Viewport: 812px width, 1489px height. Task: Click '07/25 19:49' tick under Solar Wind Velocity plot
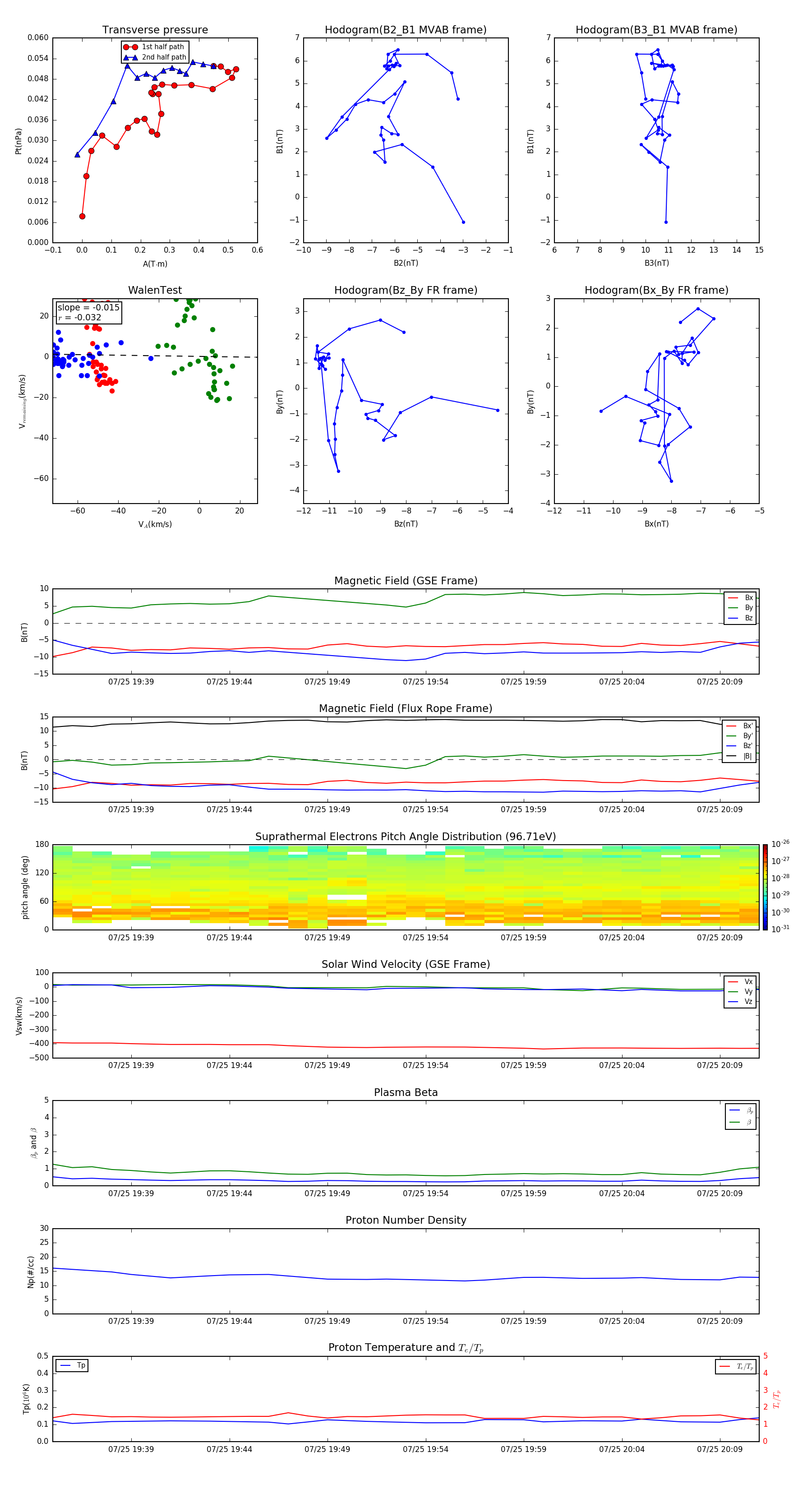click(x=327, y=1065)
